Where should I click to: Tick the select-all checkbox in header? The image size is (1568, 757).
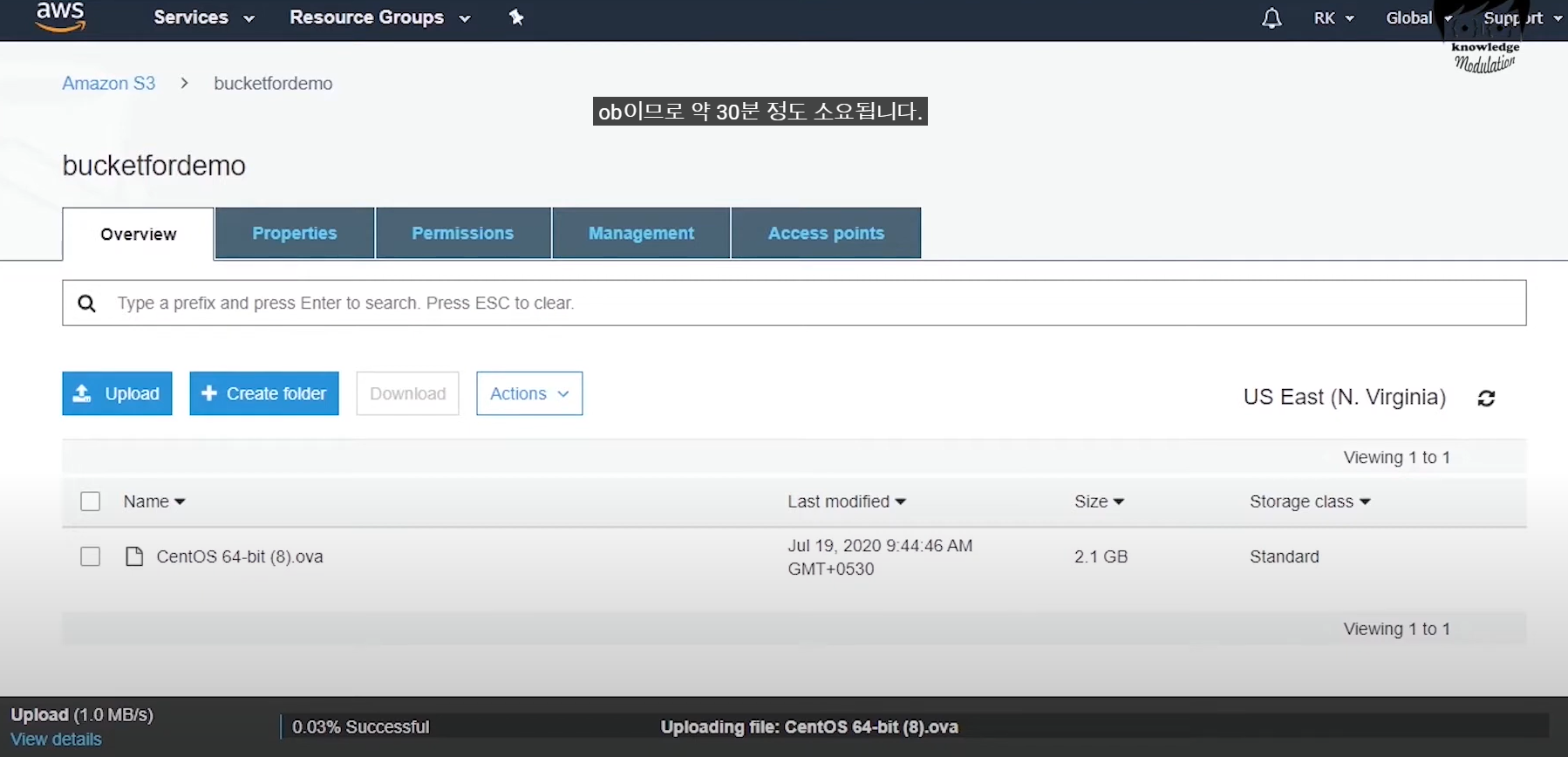pos(91,501)
